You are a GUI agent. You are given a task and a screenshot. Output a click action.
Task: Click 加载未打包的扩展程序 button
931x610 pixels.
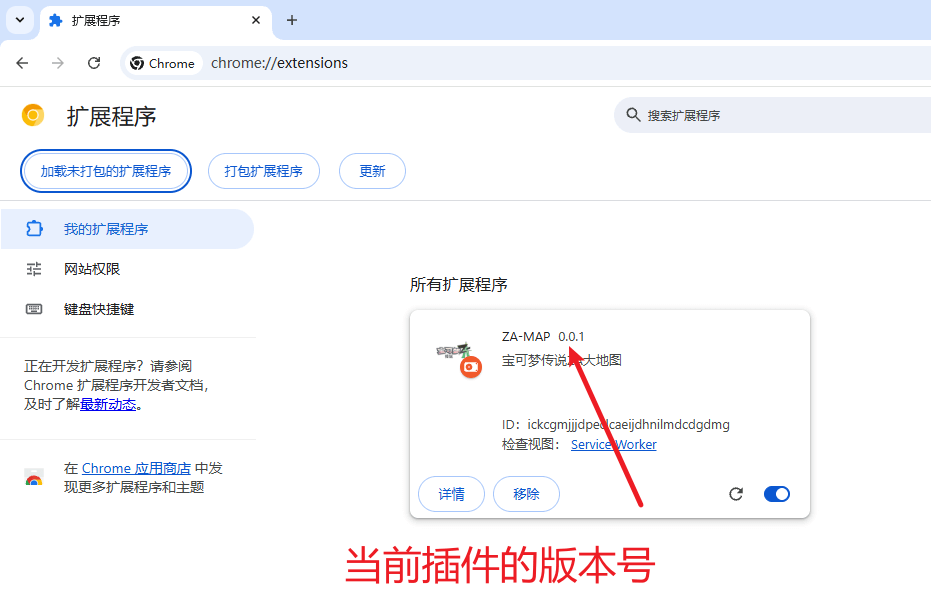coord(105,171)
